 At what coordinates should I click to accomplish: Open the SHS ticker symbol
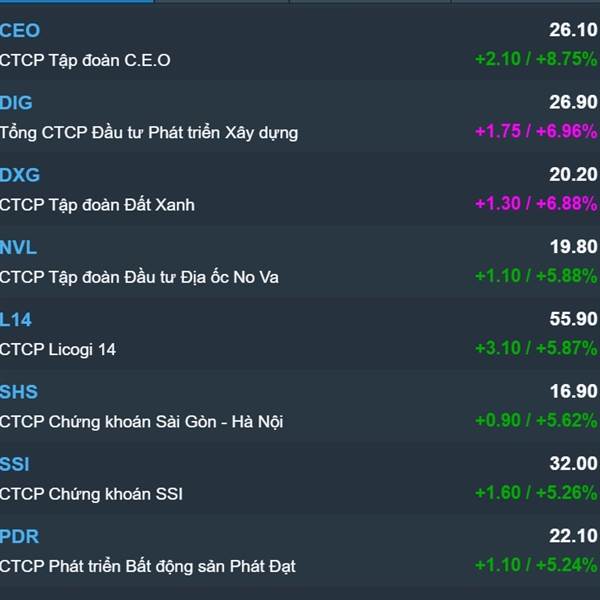pos(19,392)
